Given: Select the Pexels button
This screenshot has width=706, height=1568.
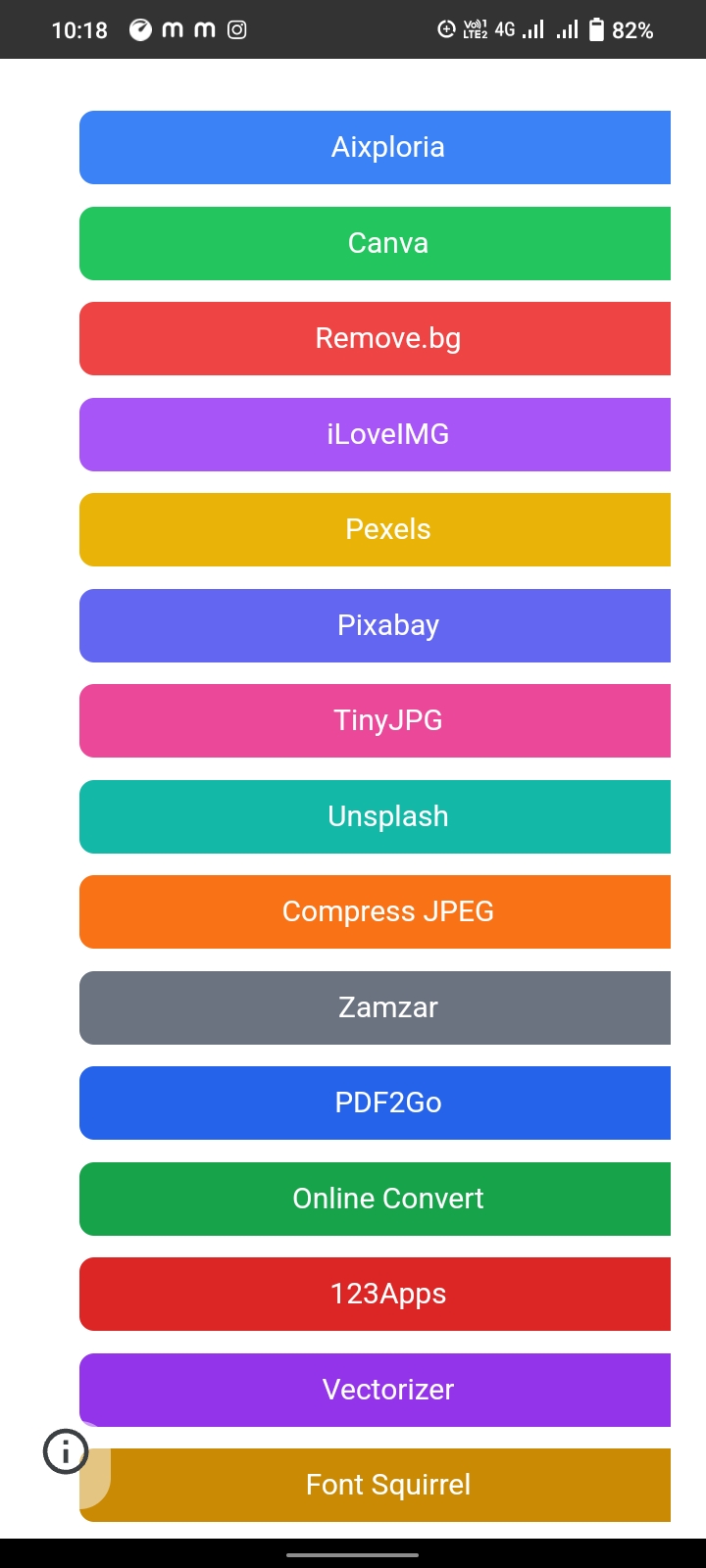Looking at the screenshot, I should 387,529.
